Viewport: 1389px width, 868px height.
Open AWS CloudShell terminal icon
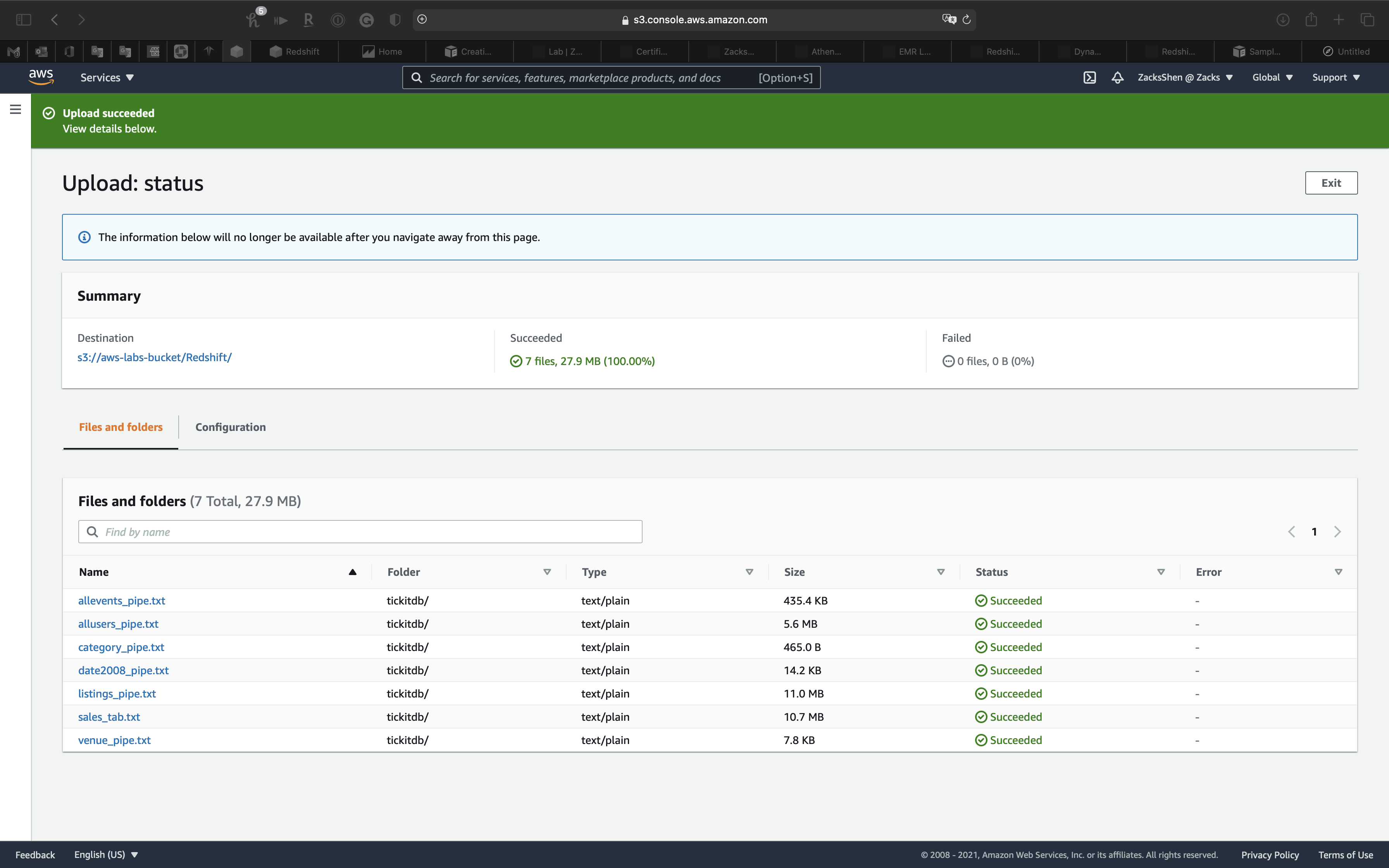tap(1089, 77)
